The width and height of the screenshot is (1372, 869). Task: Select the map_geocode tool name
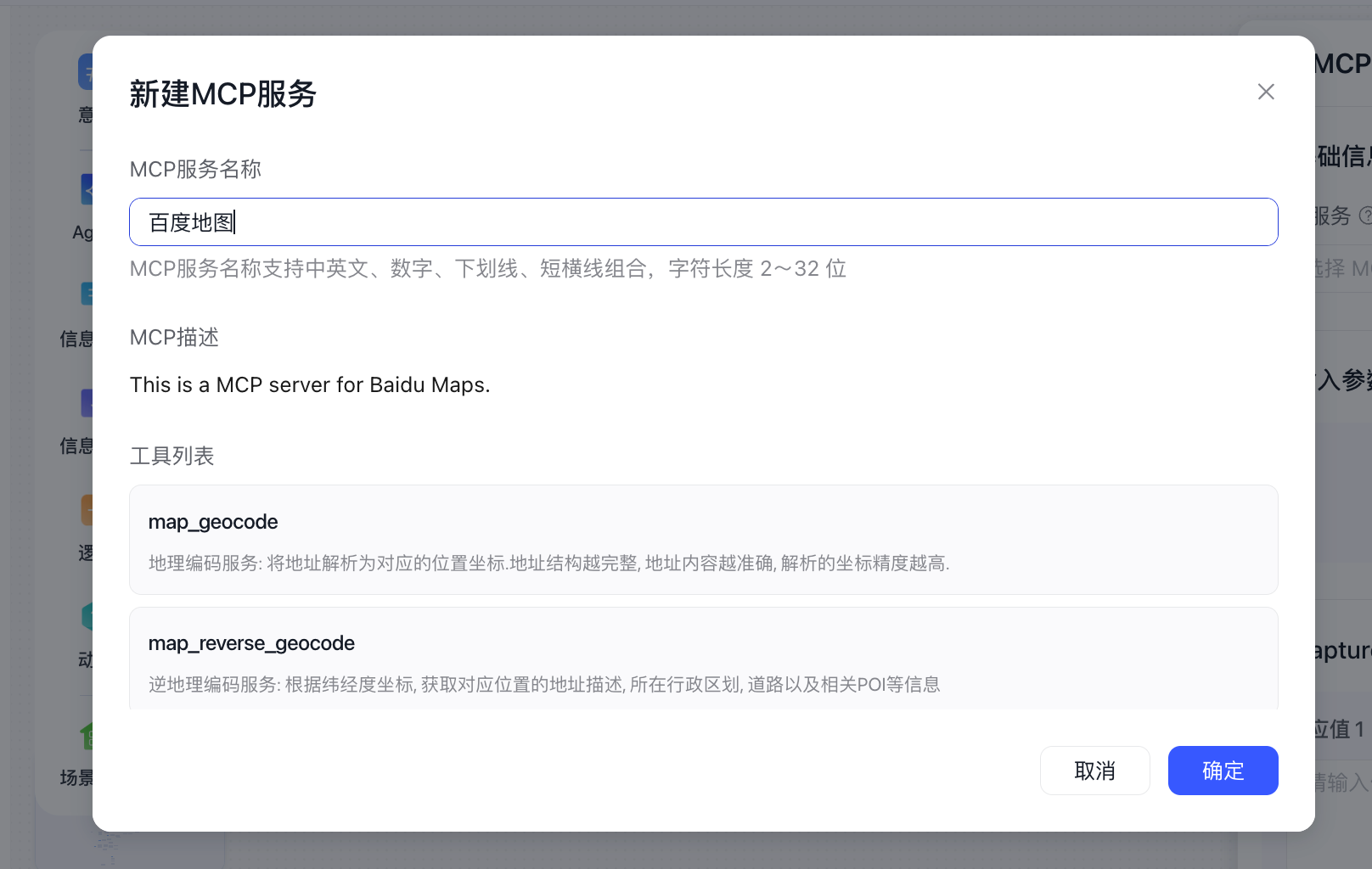pos(213,522)
